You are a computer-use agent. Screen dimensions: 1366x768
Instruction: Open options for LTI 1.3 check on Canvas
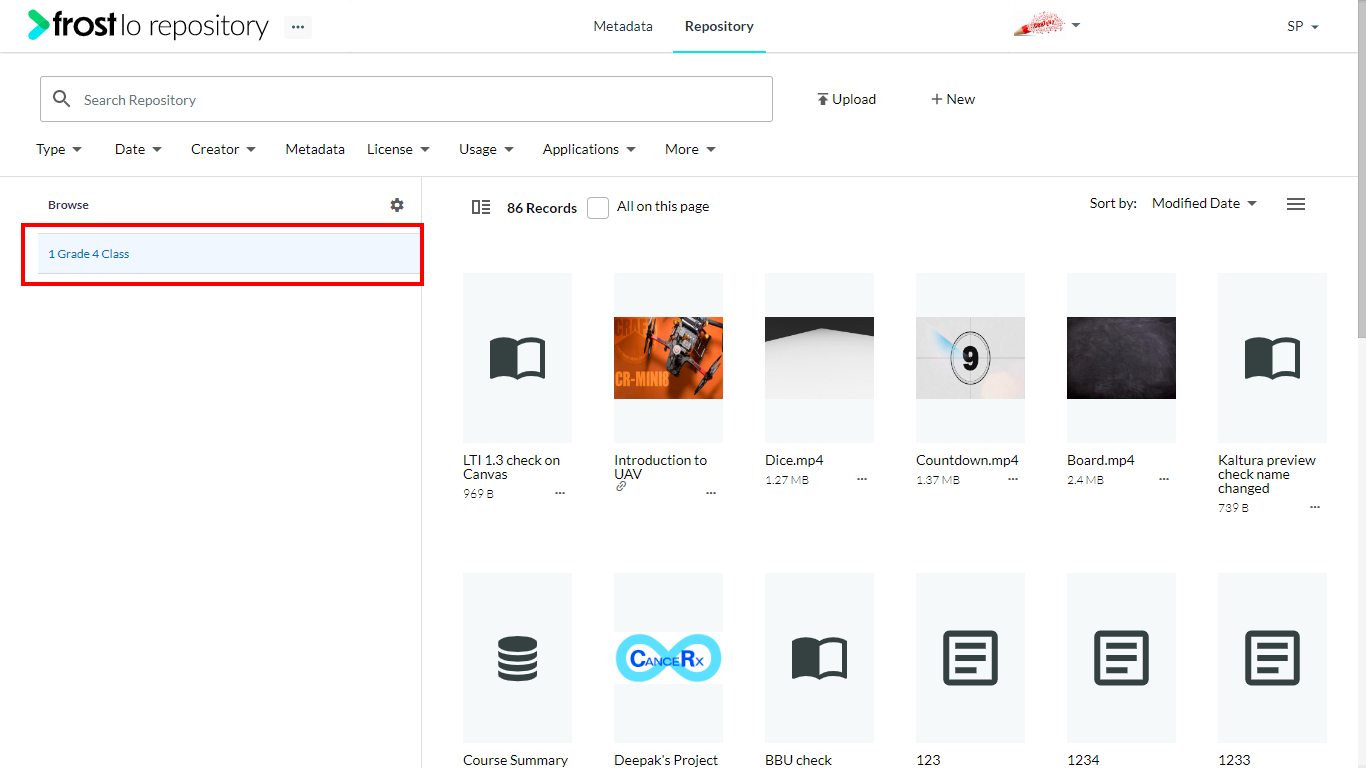coord(560,494)
